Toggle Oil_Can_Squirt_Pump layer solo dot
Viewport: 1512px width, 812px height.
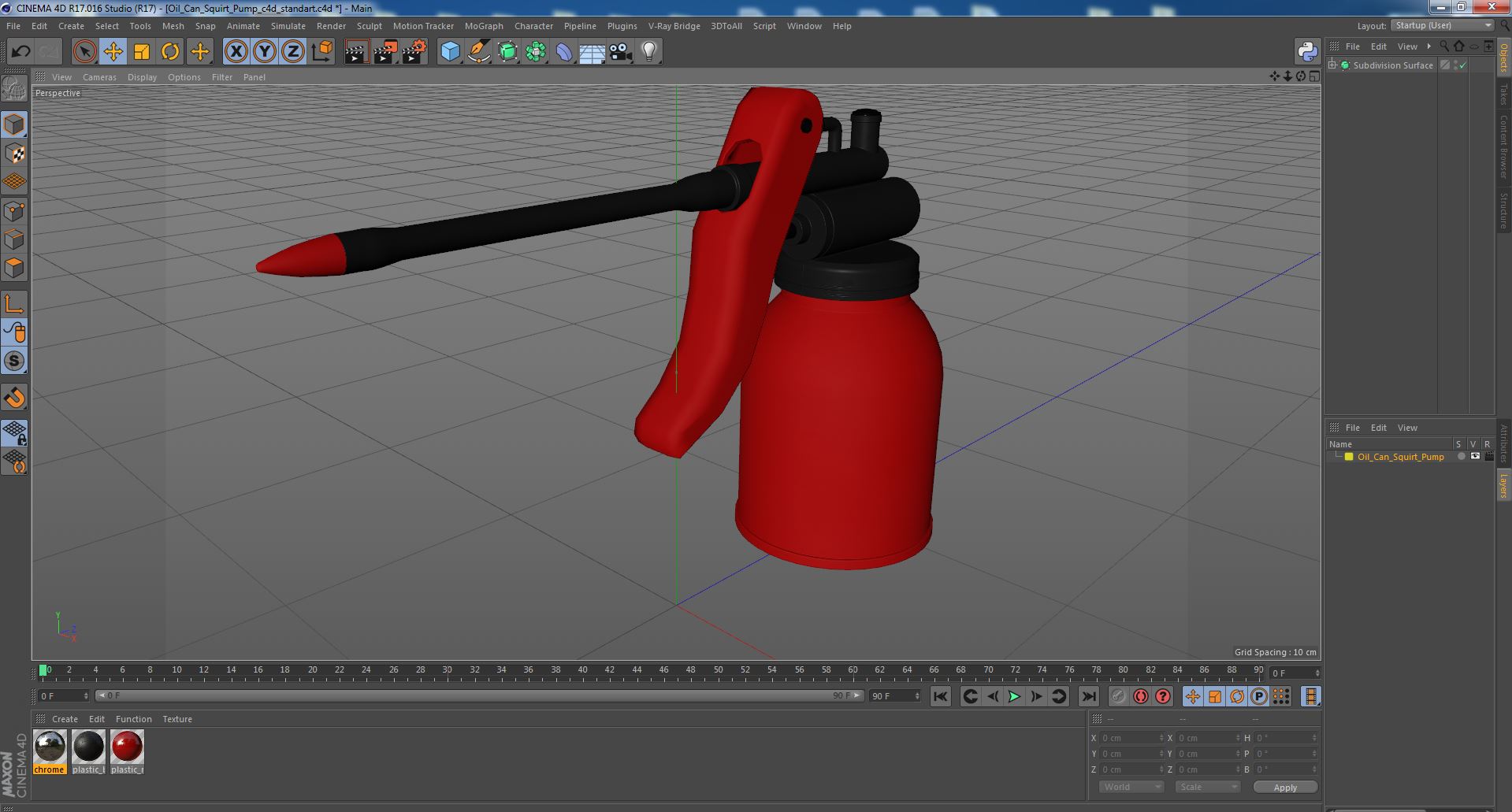1462,457
